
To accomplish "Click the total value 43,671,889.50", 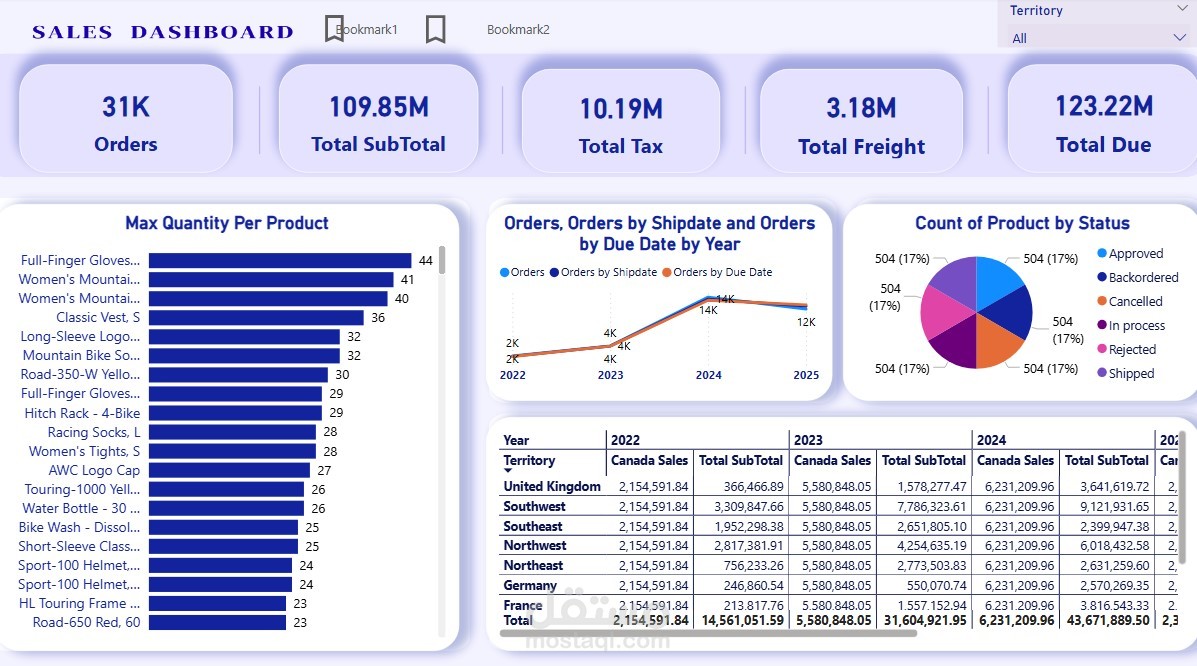I will click(x=1108, y=620).
